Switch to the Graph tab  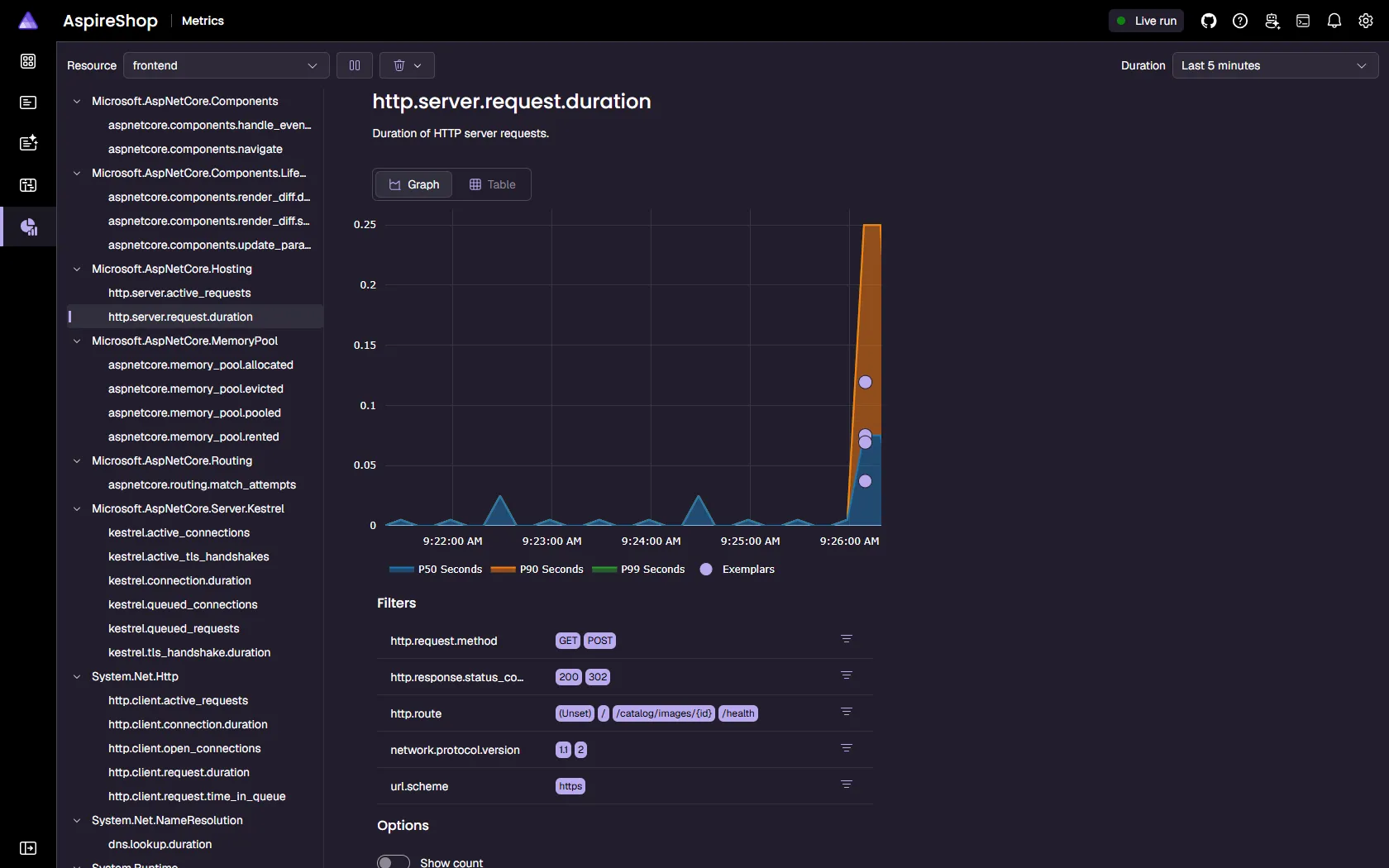(x=413, y=184)
